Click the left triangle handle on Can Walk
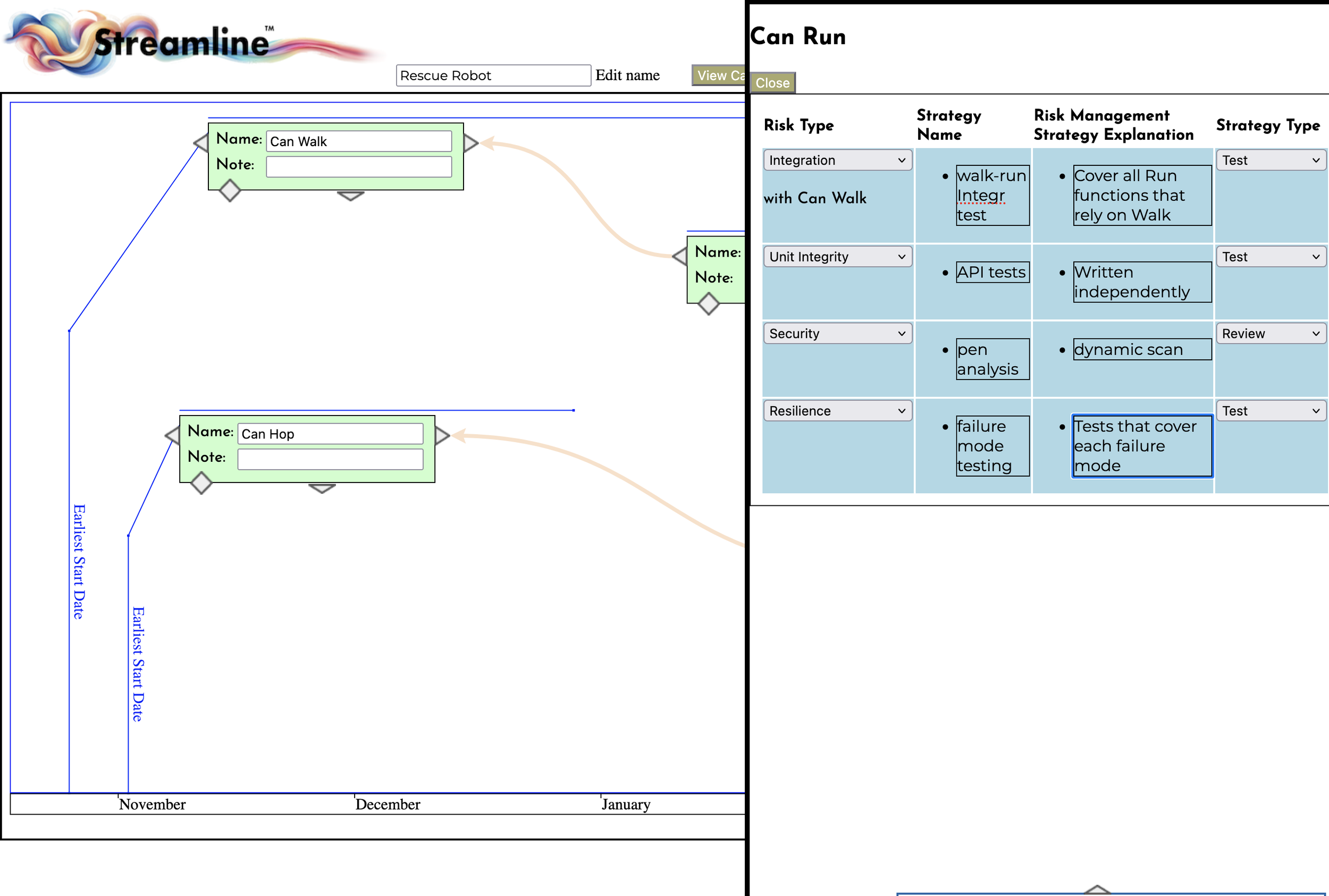Viewport: 1329px width, 896px height. tap(202, 143)
